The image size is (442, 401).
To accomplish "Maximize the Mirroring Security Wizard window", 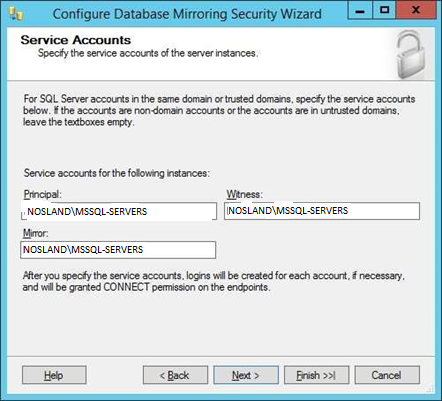I will tap(384, 11).
